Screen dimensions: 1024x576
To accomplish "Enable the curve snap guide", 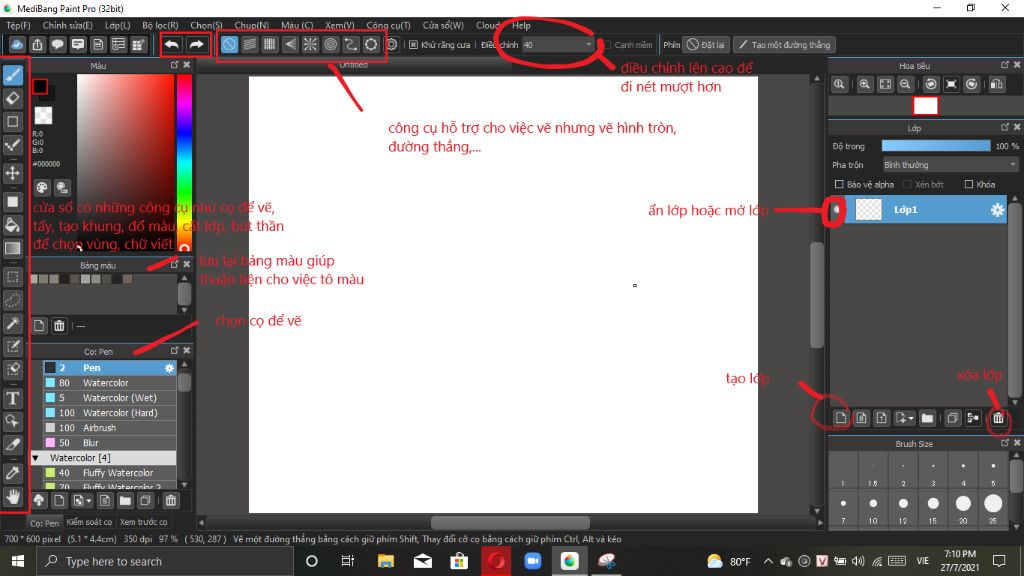I will [351, 44].
